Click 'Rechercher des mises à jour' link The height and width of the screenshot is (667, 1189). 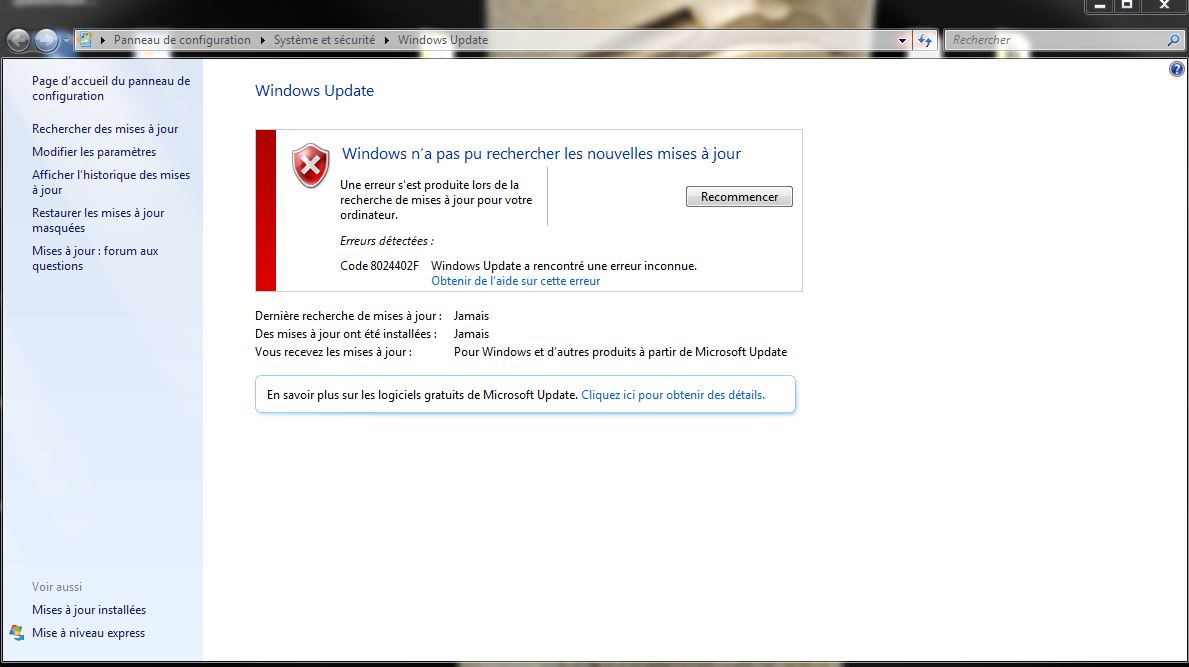105,129
